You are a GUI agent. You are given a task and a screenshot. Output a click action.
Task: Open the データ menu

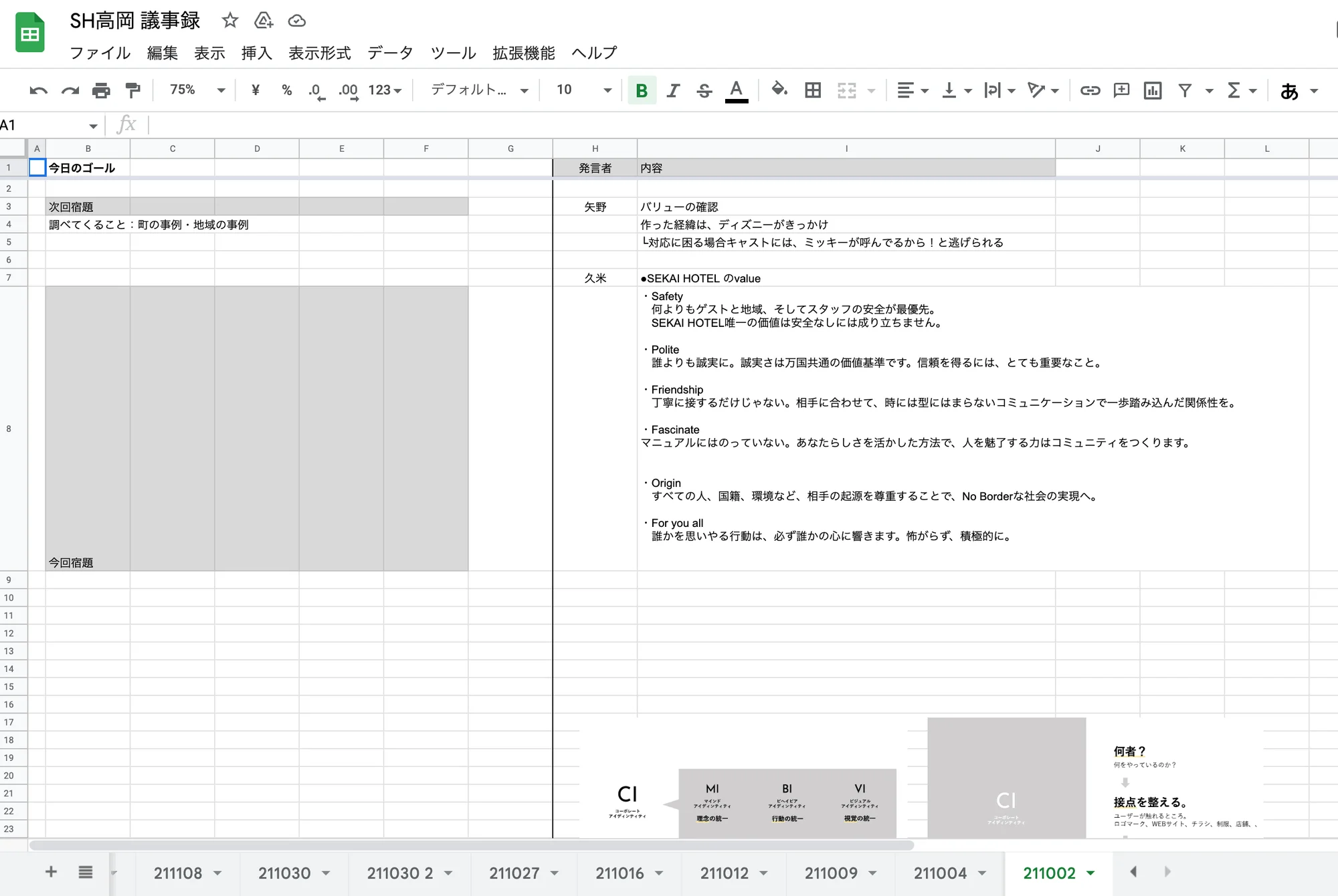pos(390,53)
